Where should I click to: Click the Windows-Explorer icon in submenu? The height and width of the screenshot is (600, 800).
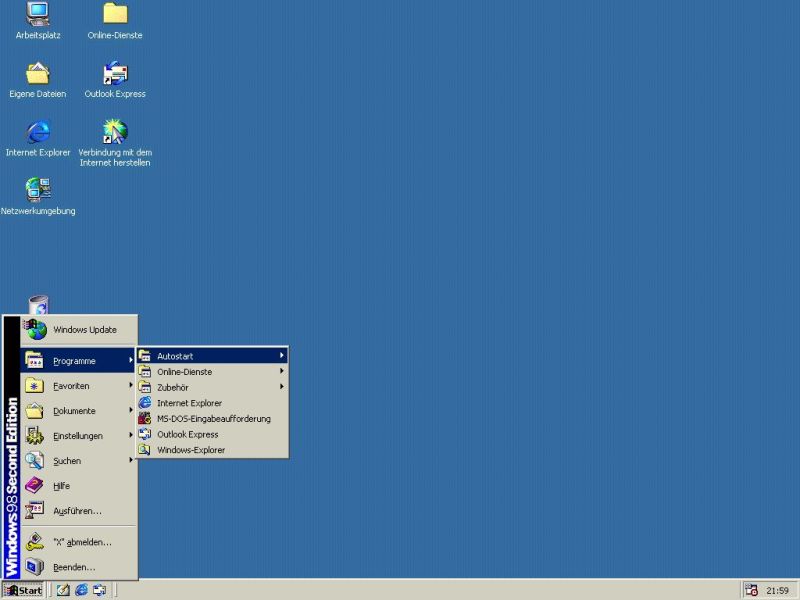tap(145, 449)
